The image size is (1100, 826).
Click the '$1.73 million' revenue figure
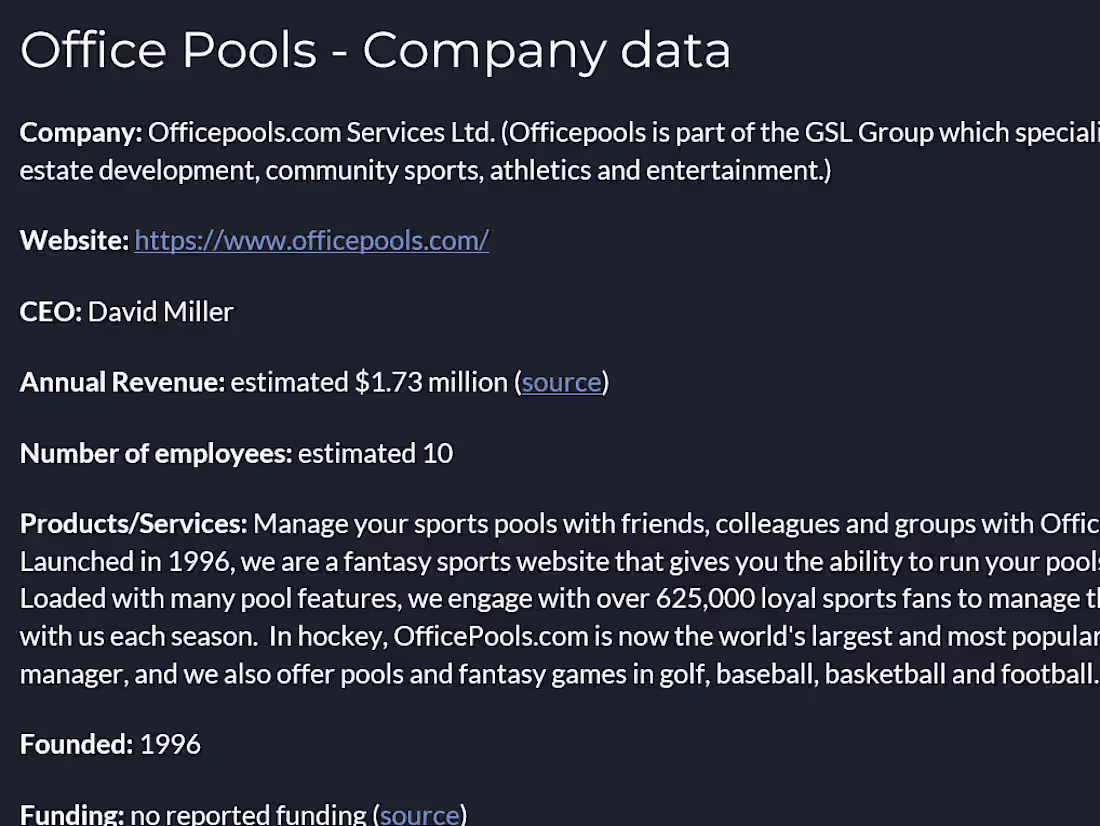coord(431,382)
